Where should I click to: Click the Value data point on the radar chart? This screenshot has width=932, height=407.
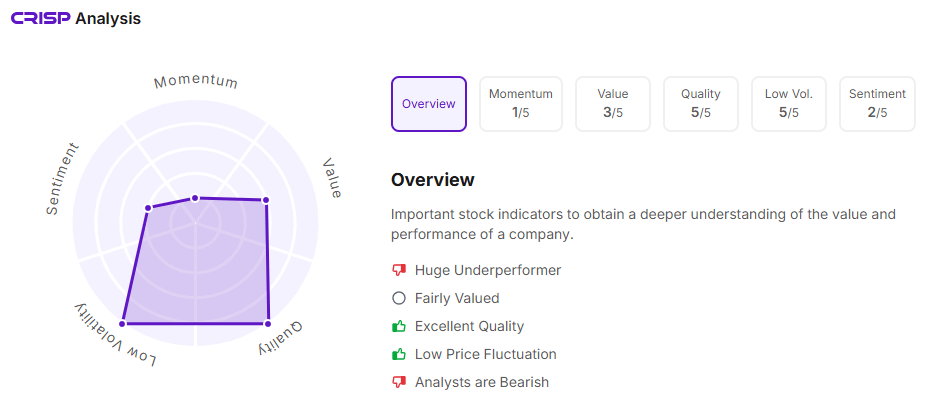click(x=266, y=201)
